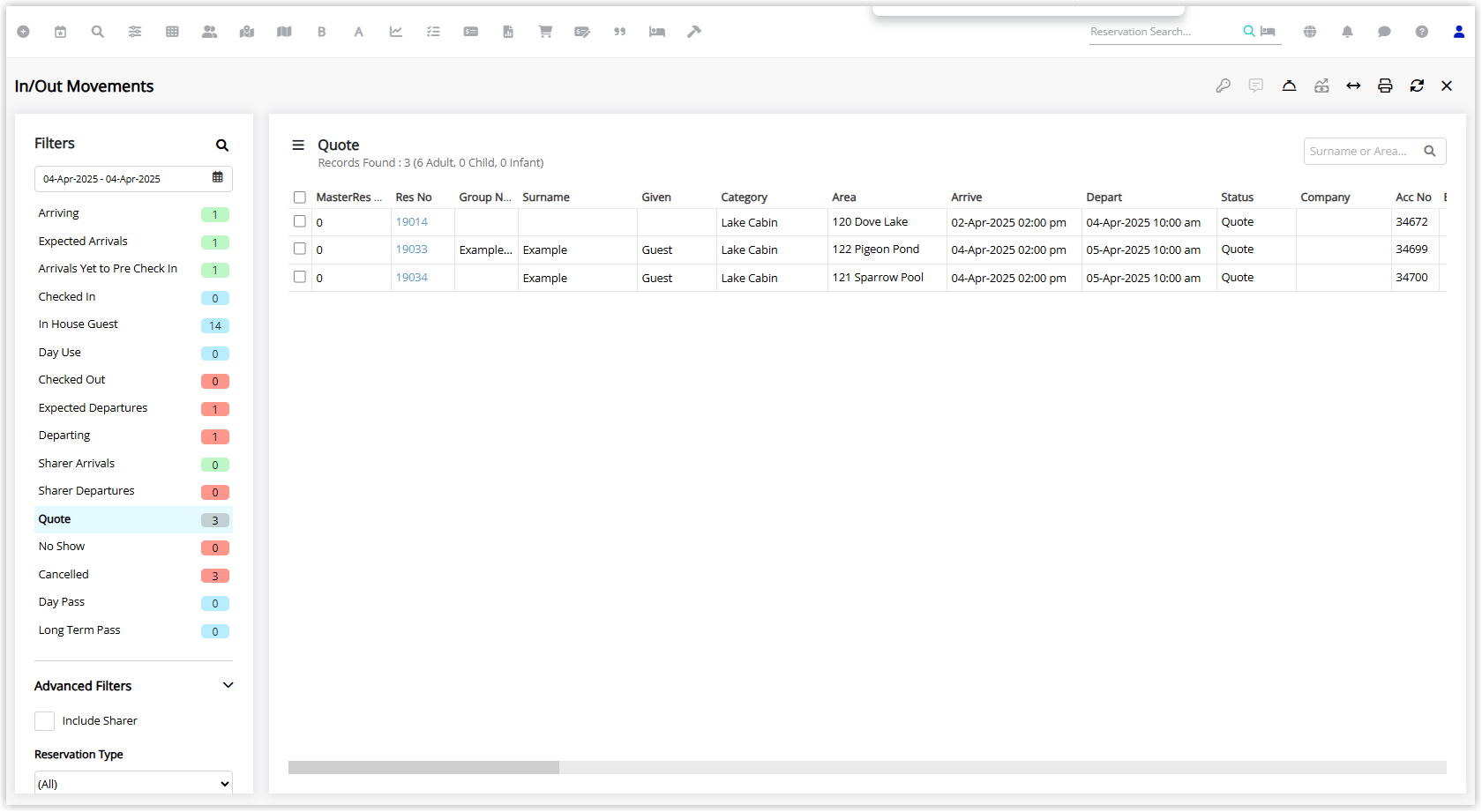Open the hammer maintenance icon
The image size is (1482, 812).
point(694,32)
